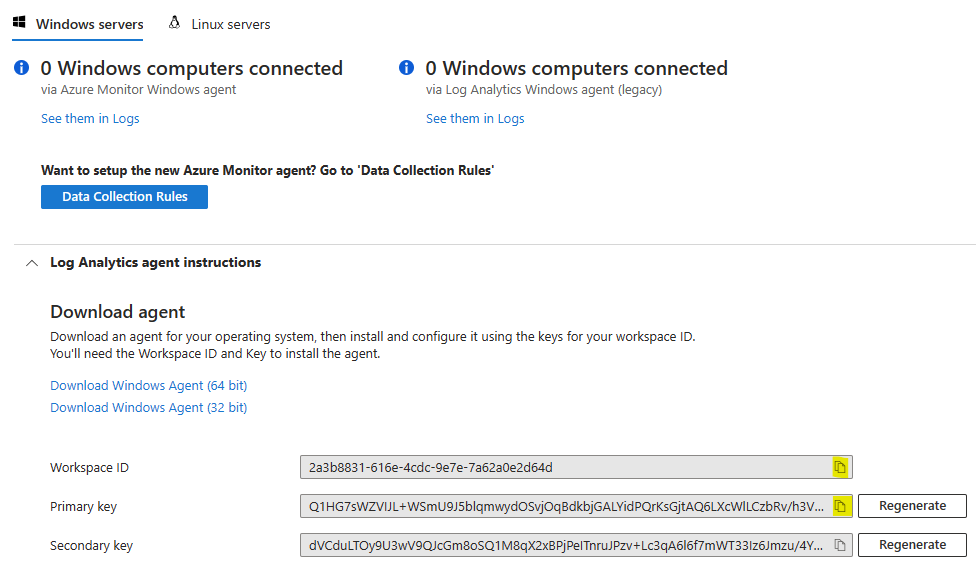This screenshot has height=567, width=976.
Task: Click 'via Azure Monitor Windows agent' text
Action: tap(138, 90)
